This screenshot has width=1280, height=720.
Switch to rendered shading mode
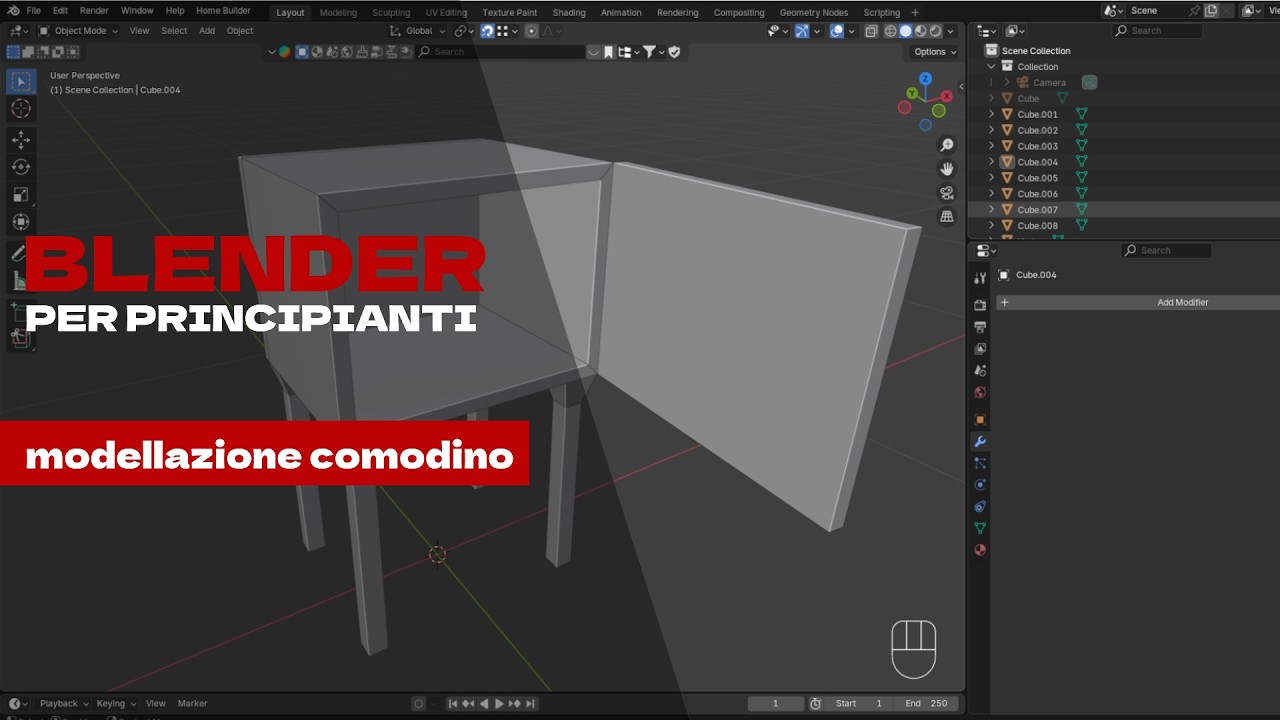pos(936,31)
